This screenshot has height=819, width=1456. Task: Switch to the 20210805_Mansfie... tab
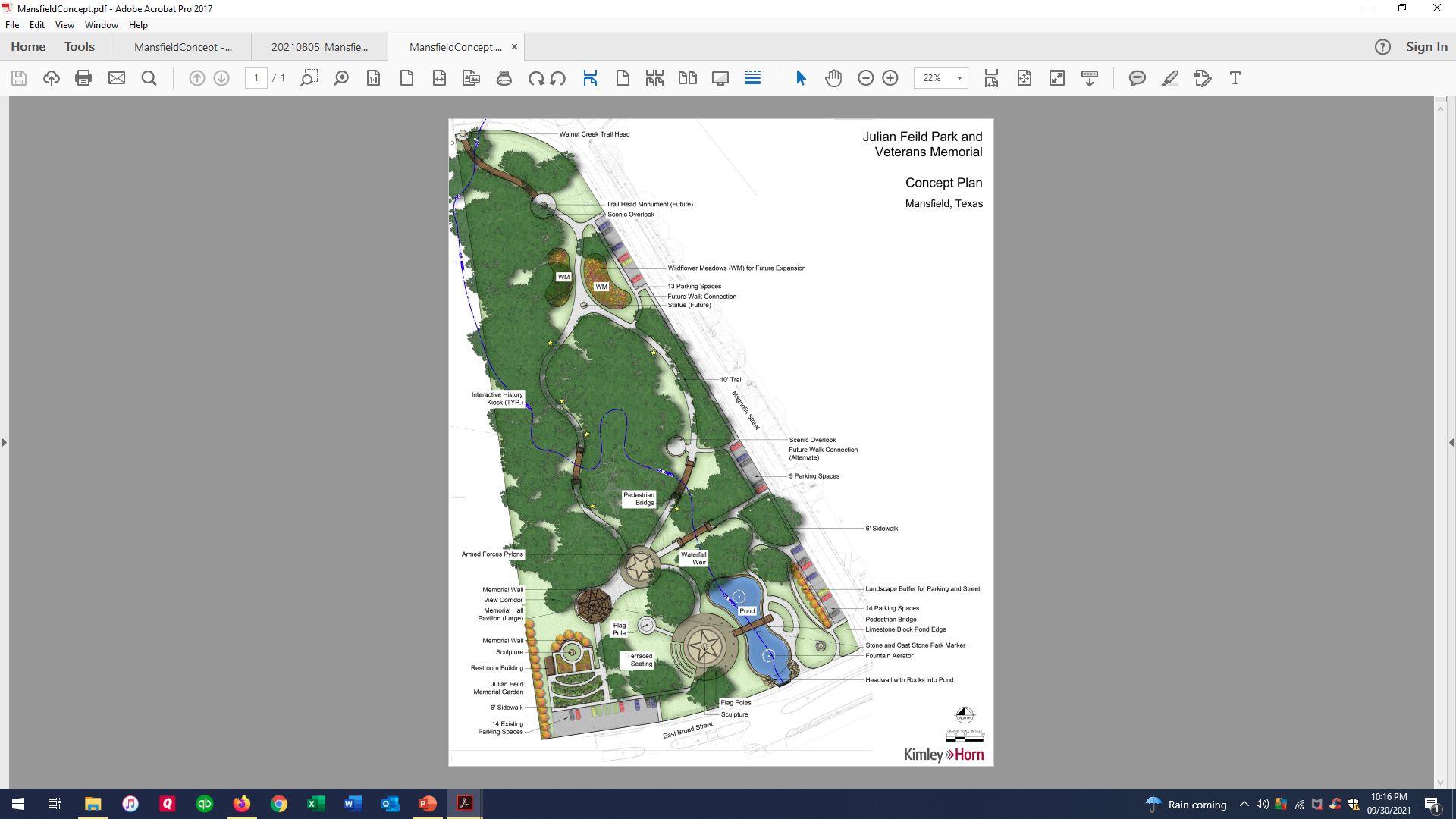(x=319, y=47)
